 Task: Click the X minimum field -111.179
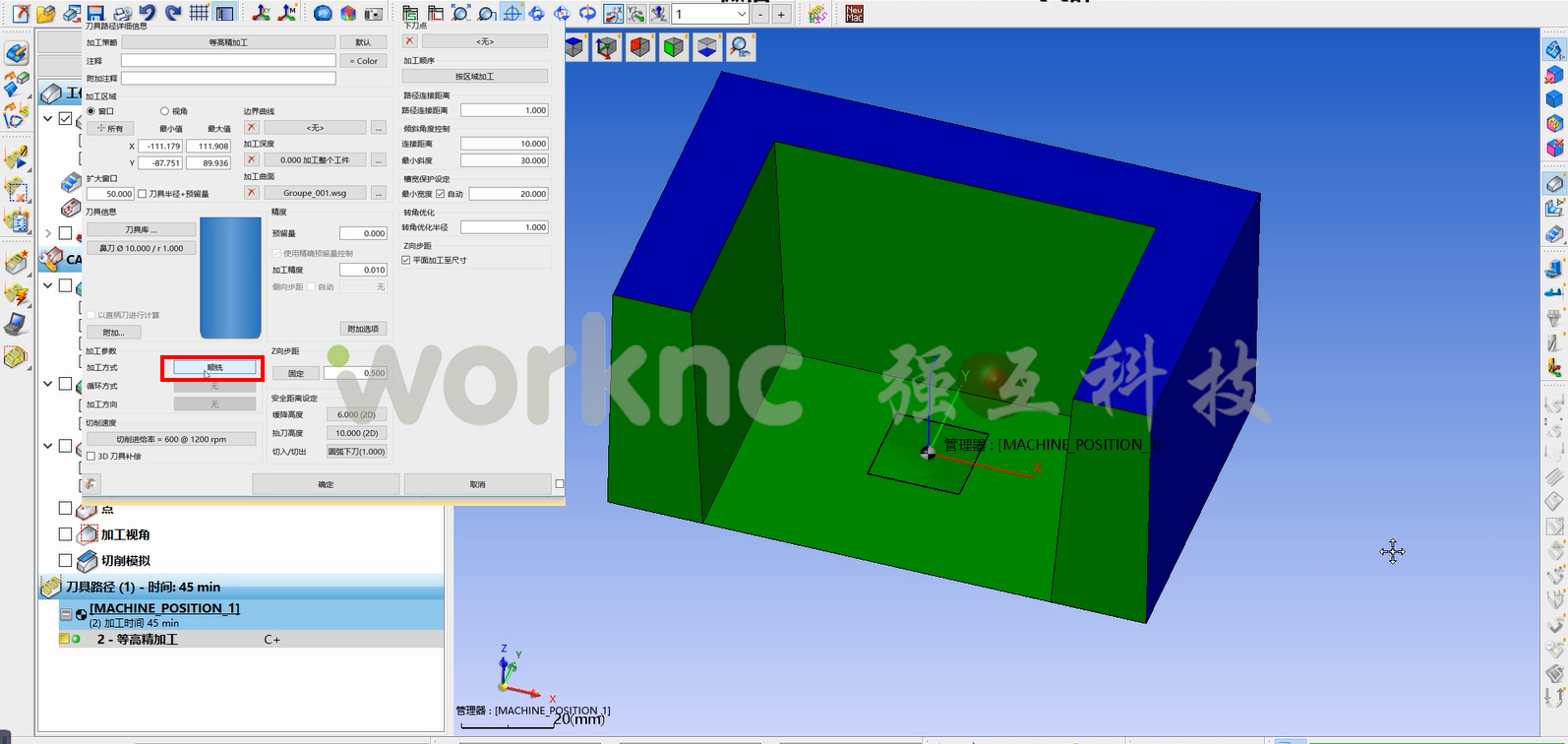[161, 146]
